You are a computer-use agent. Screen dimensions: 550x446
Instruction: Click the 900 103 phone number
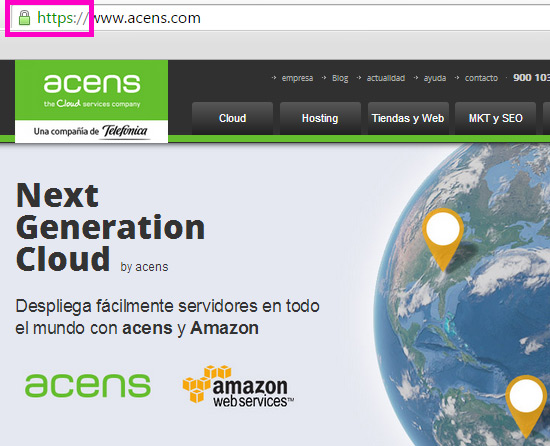531,77
